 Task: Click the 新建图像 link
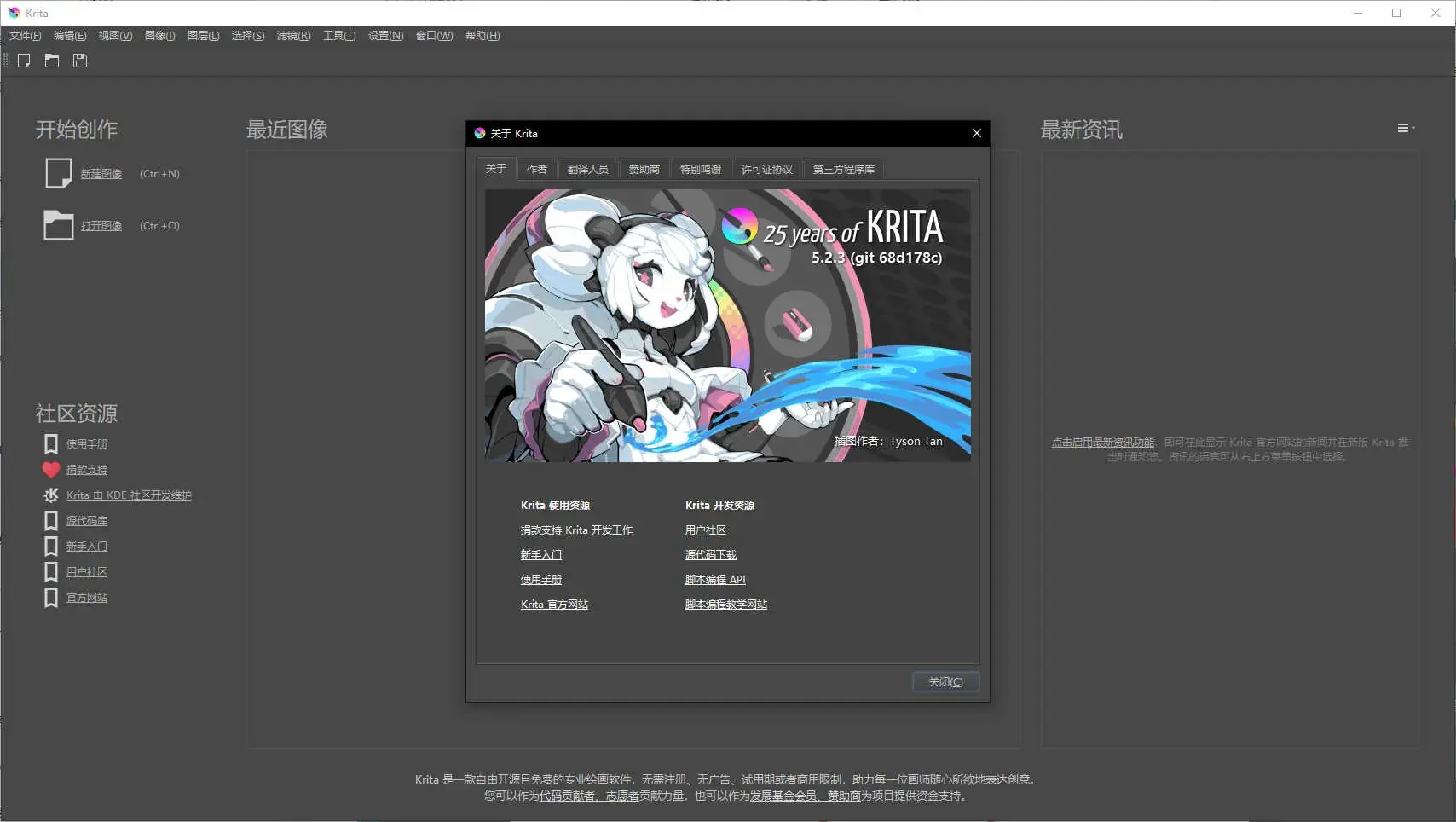pyautogui.click(x=101, y=174)
